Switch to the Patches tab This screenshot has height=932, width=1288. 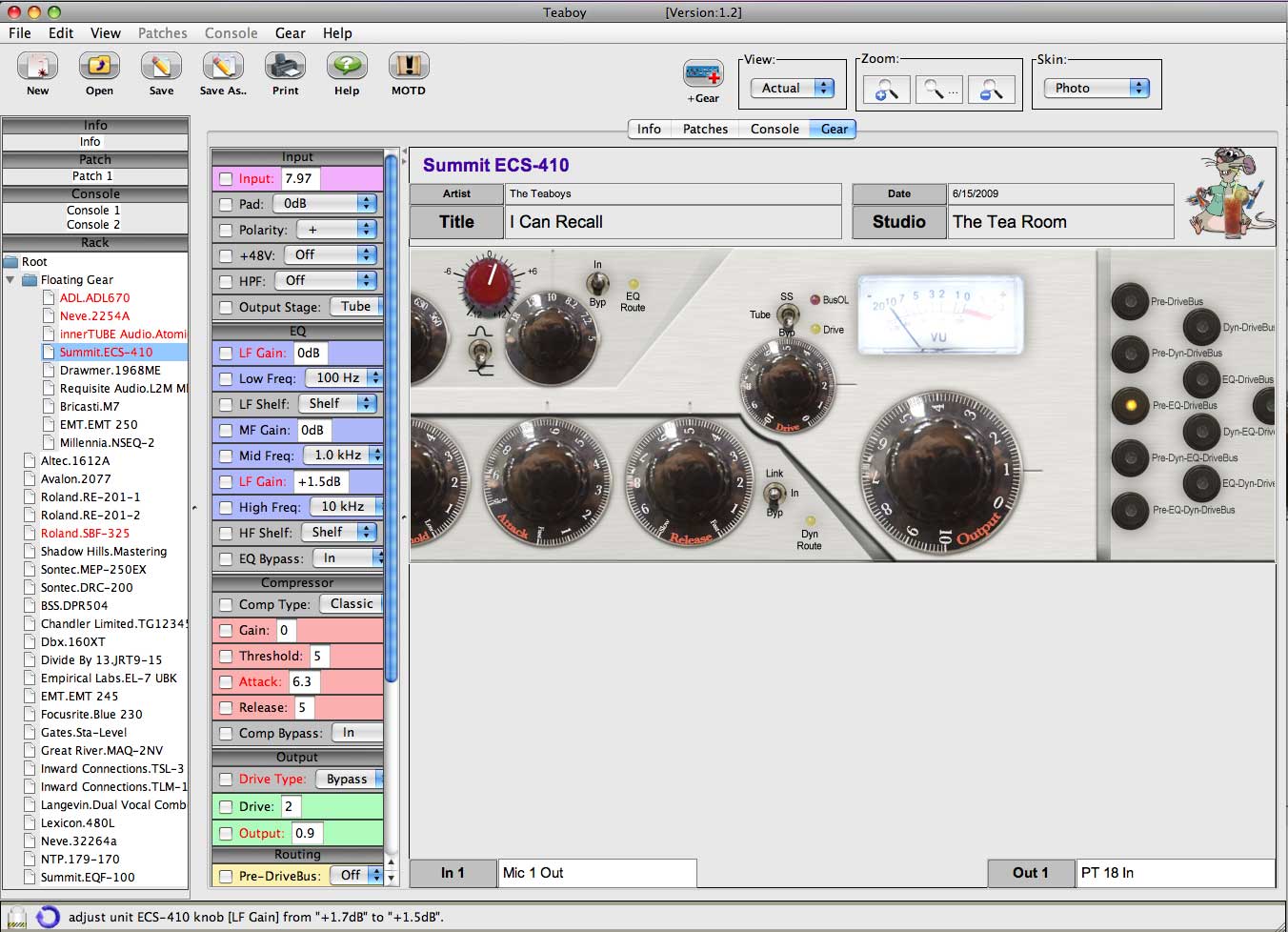[x=705, y=129]
